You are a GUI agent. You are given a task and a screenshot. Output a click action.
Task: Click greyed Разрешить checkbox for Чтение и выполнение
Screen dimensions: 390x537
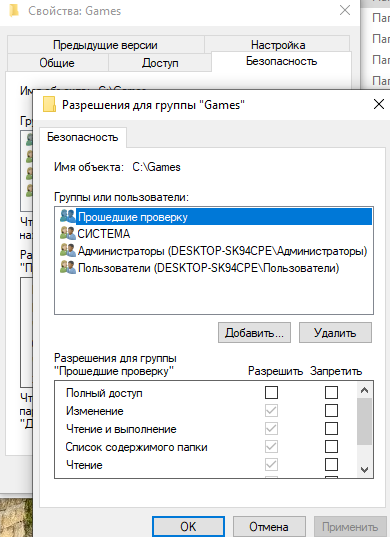(271, 428)
